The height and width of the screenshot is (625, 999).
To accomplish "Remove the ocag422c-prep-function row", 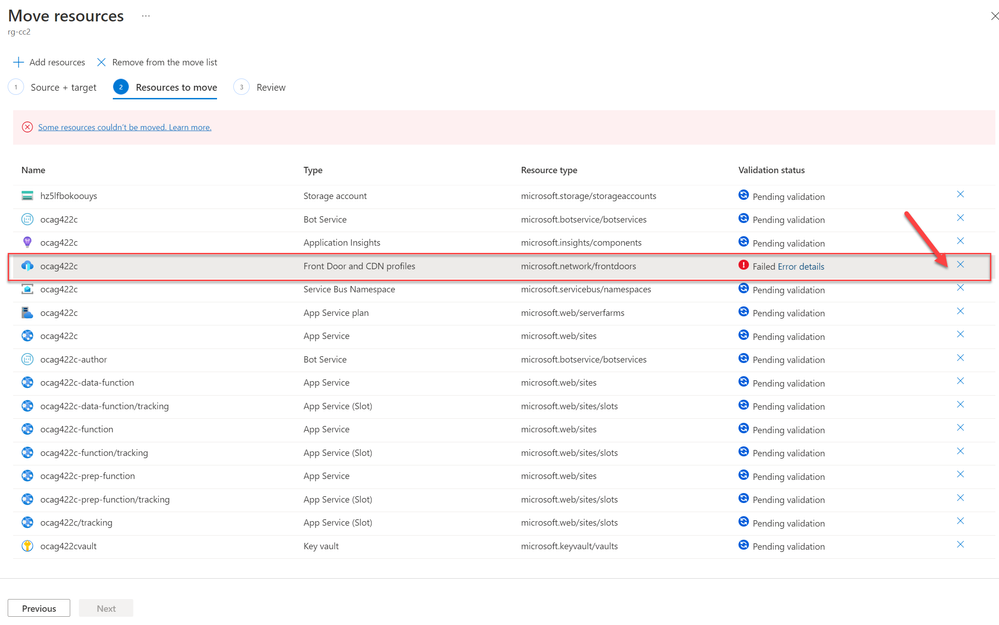I will pos(960,475).
